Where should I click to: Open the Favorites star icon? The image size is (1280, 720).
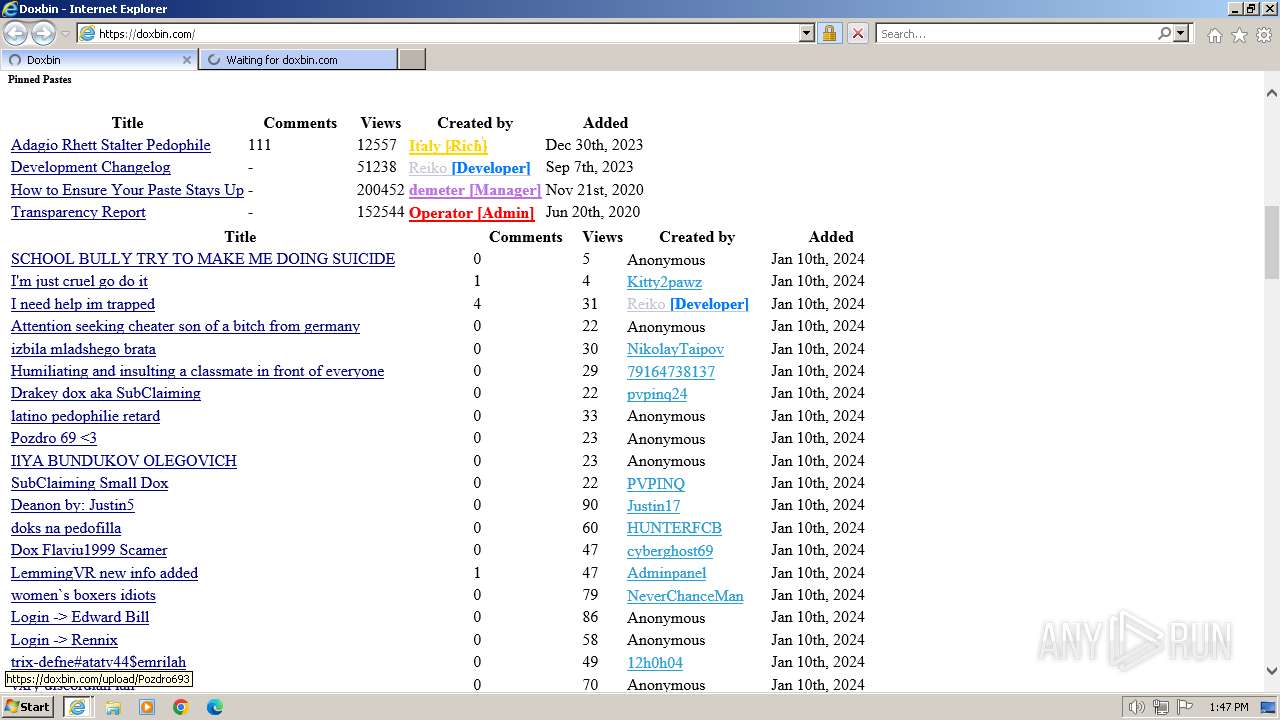(x=1239, y=35)
